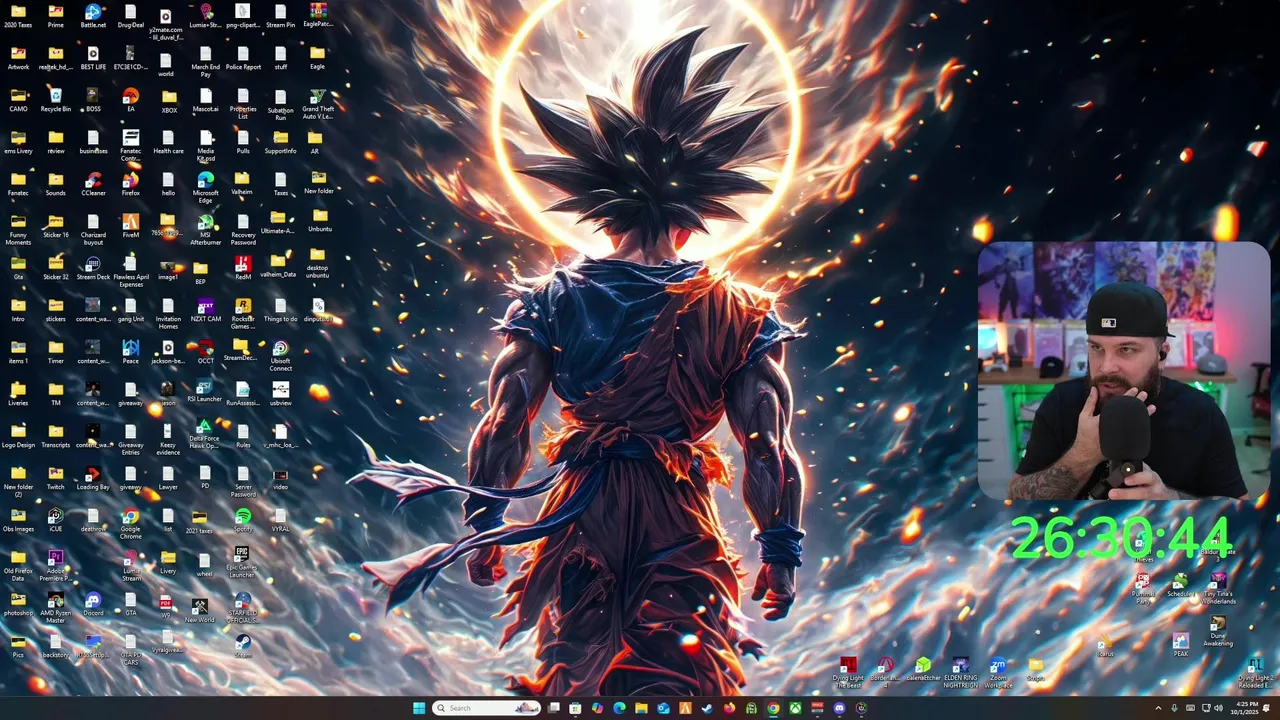Screen dimensions: 1280x720
Task: Open the Discord desktop shortcut
Action: pyautogui.click(x=93, y=603)
